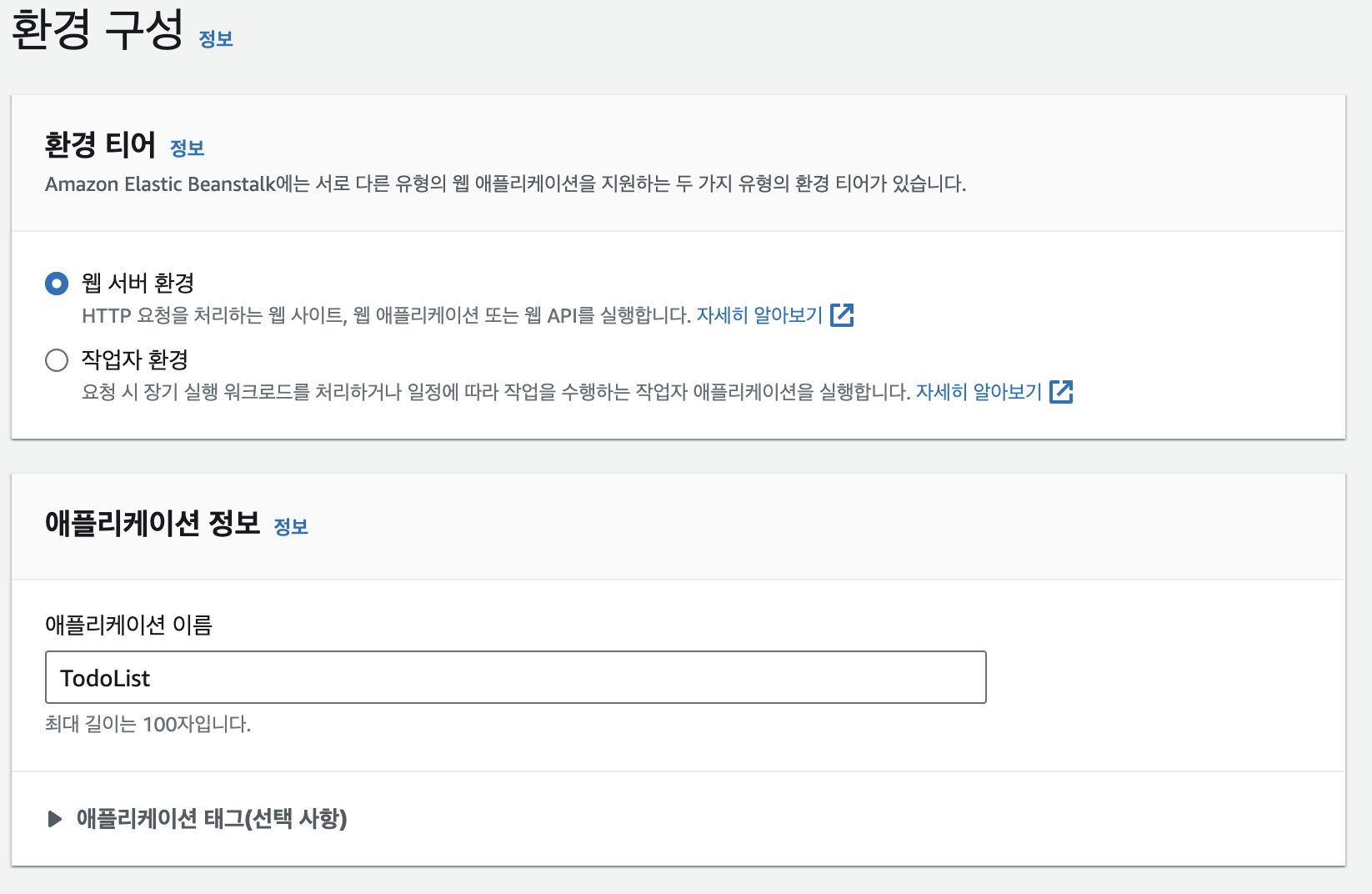Click the 환경 구성 page title
Image resolution: width=1372 pixels, height=894 pixels.
[98, 30]
